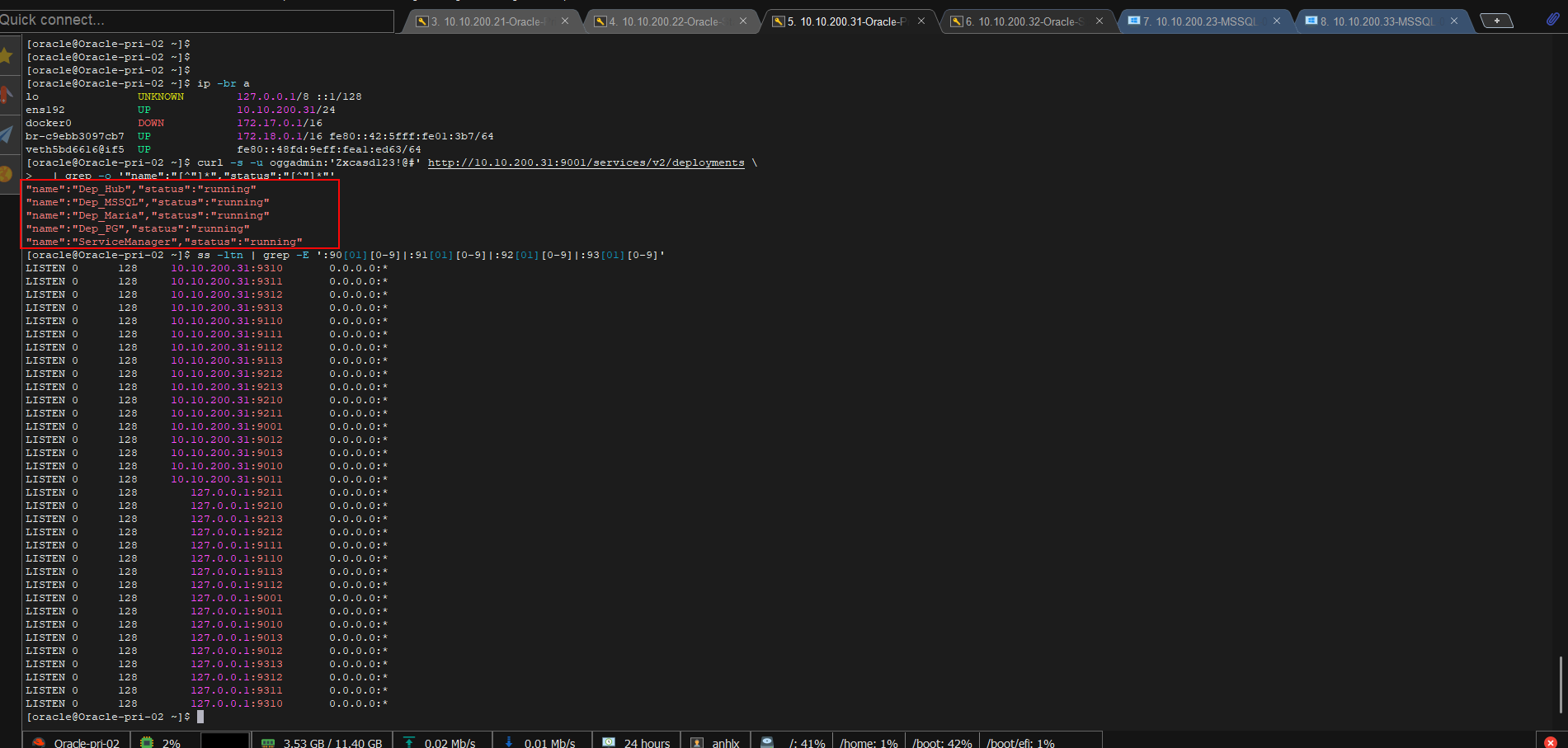
Task: Click the veth5bd6616@if5 interface line
Action: tap(224, 149)
